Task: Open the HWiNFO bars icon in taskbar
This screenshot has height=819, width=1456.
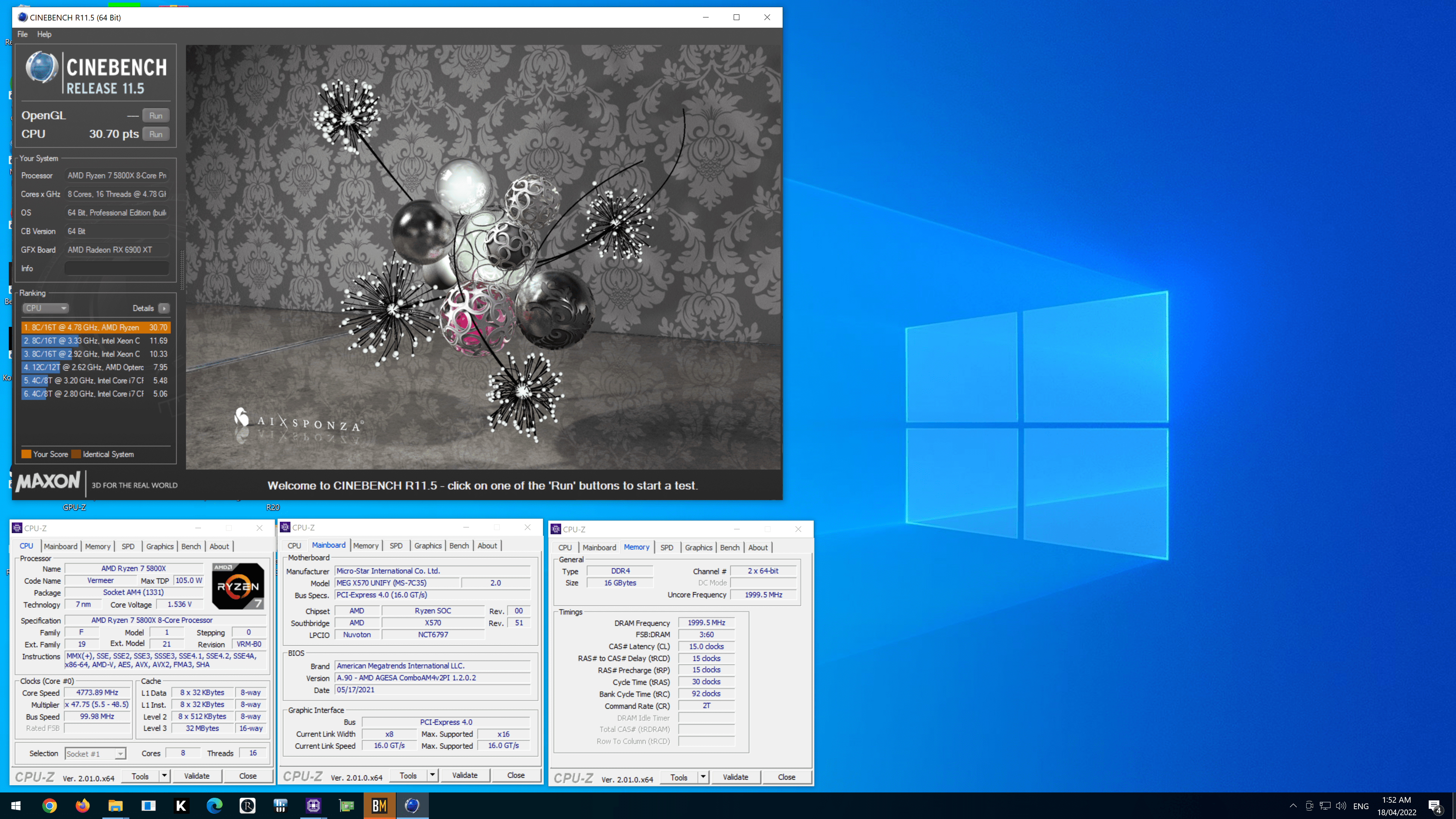Action: [x=280, y=805]
